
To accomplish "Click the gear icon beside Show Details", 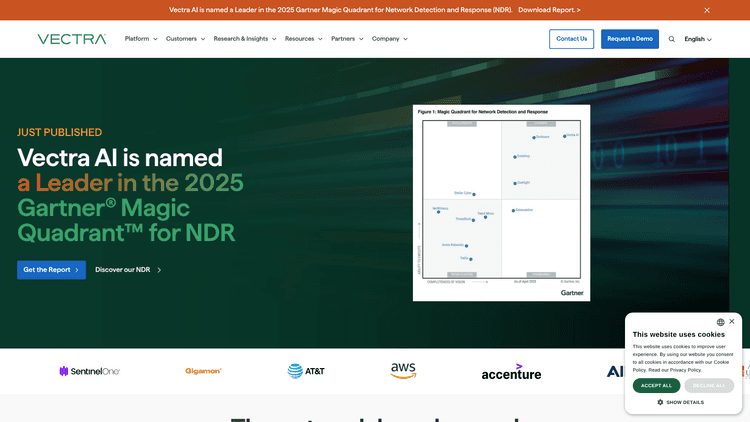I will [x=660, y=402].
